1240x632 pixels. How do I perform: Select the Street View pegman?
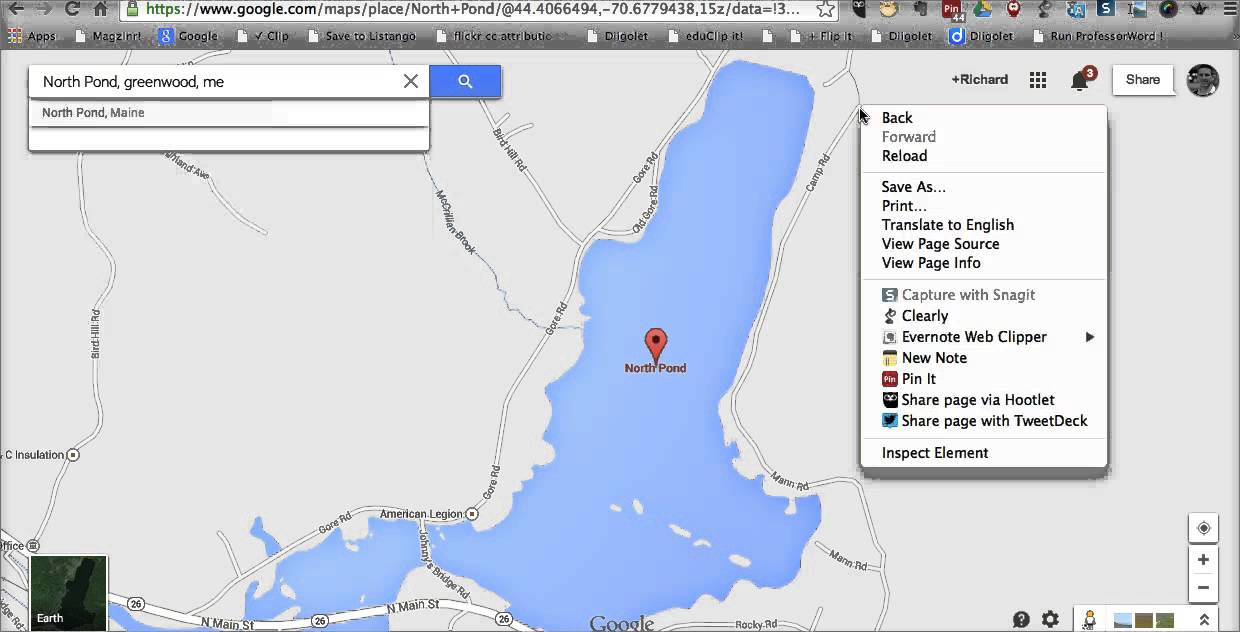click(1089, 620)
